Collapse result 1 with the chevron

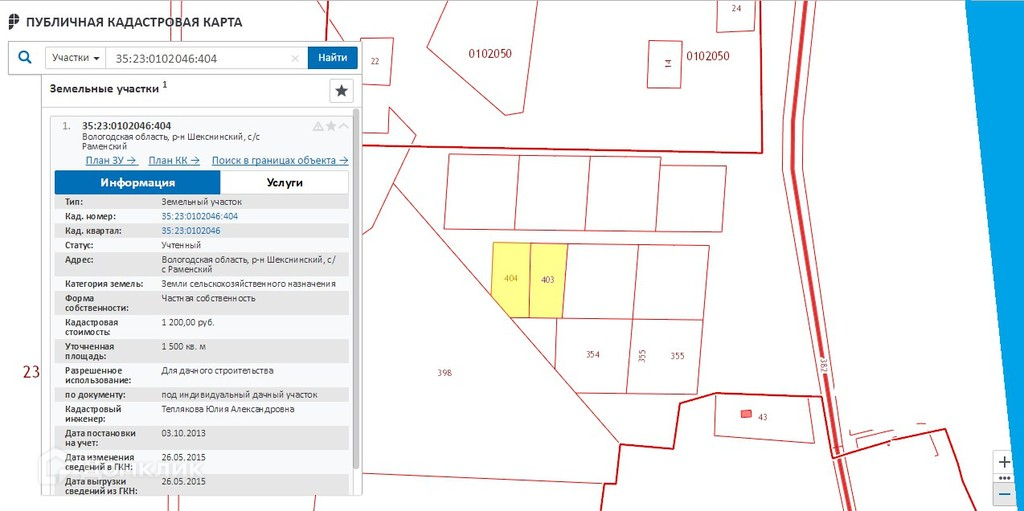click(x=344, y=126)
